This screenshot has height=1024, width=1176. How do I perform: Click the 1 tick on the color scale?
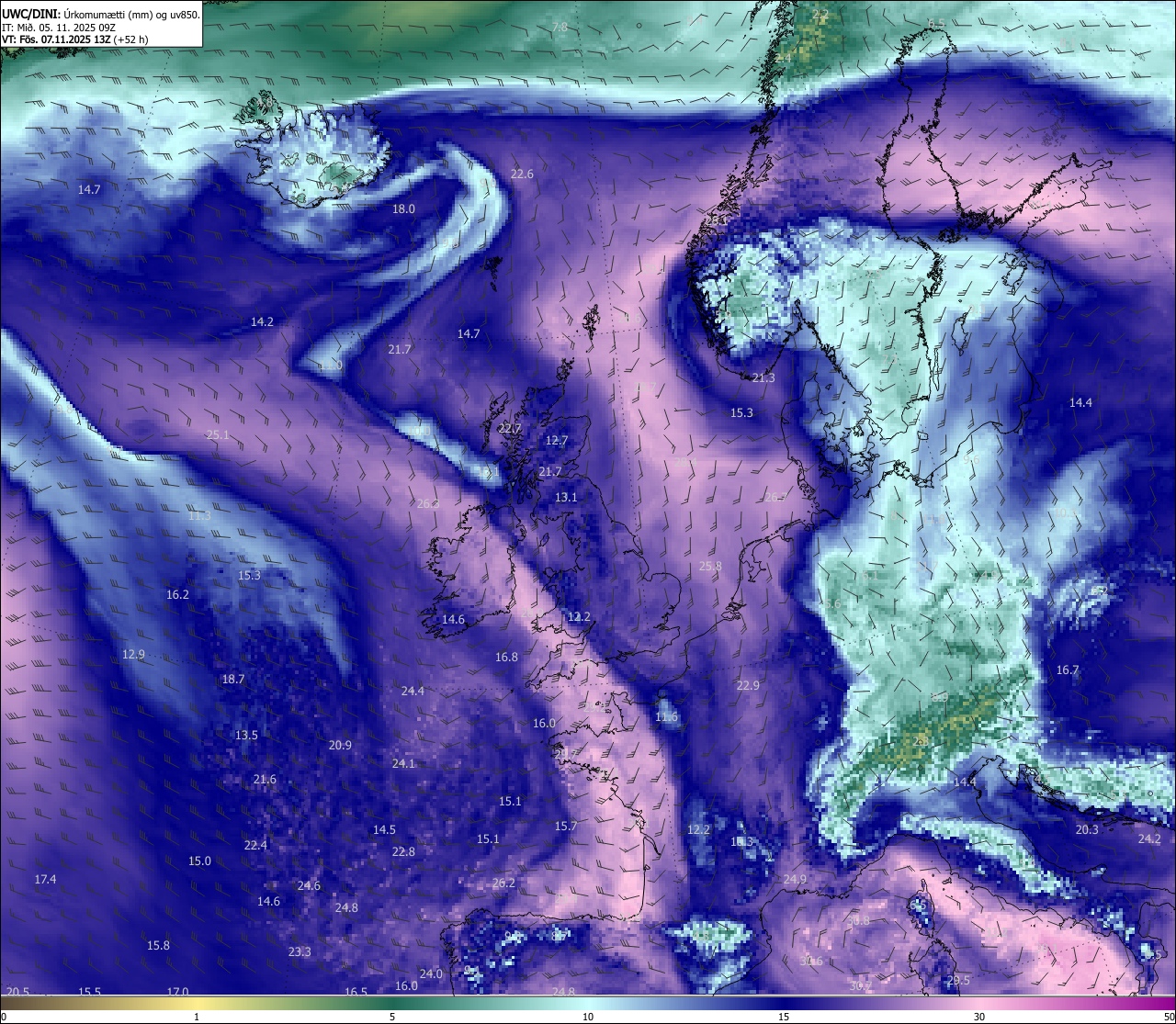click(x=197, y=1017)
